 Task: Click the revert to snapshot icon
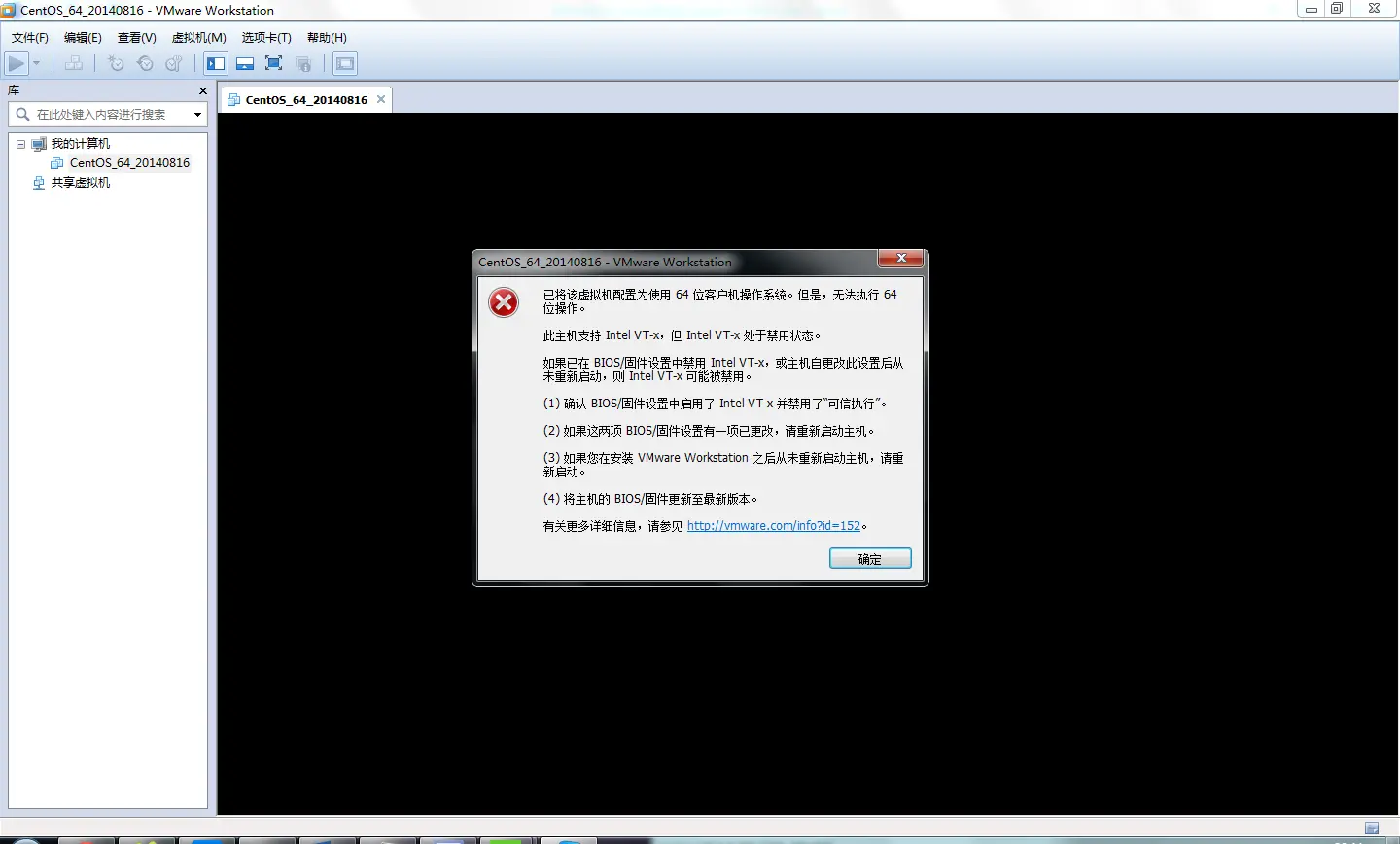pos(145,64)
